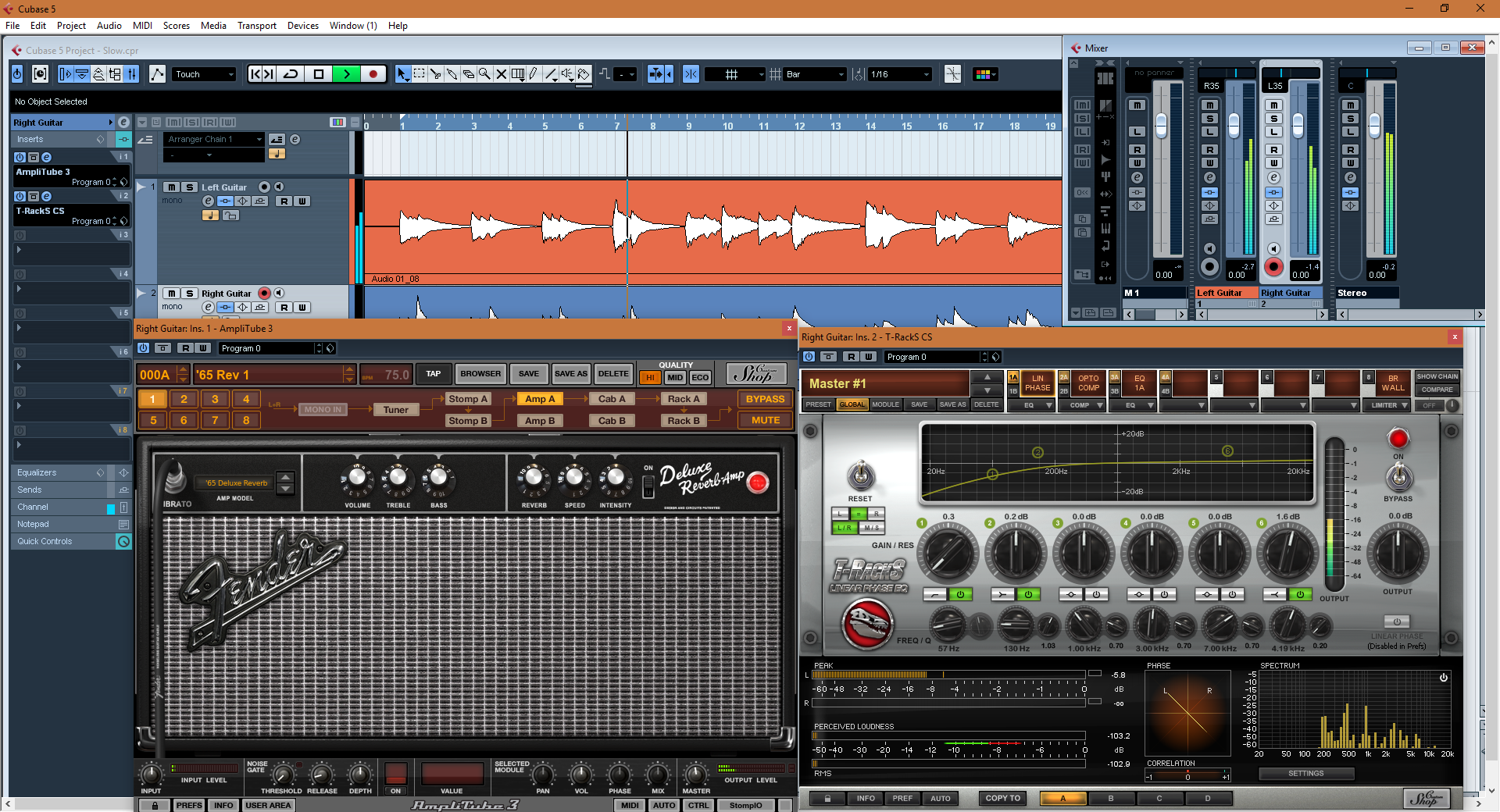This screenshot has width=1500, height=812.
Task: Select the Split scissors tool
Action: pos(435,74)
